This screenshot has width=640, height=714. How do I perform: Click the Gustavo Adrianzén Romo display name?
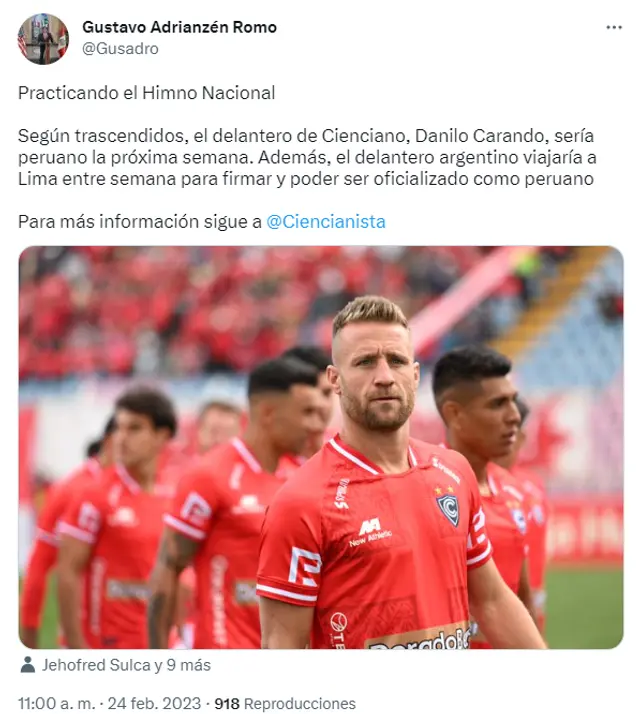179,27
